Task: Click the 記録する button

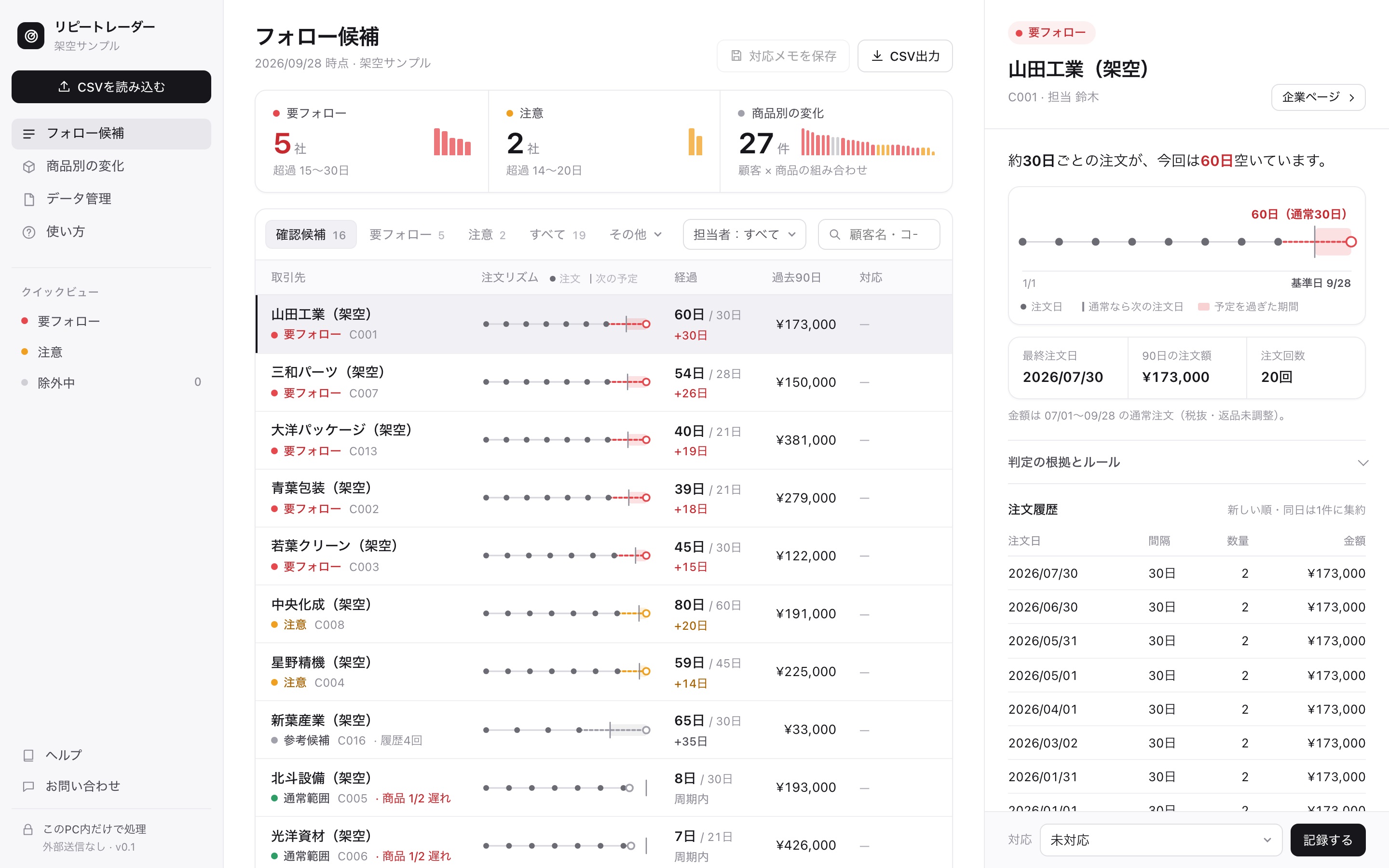Action: click(x=1328, y=840)
